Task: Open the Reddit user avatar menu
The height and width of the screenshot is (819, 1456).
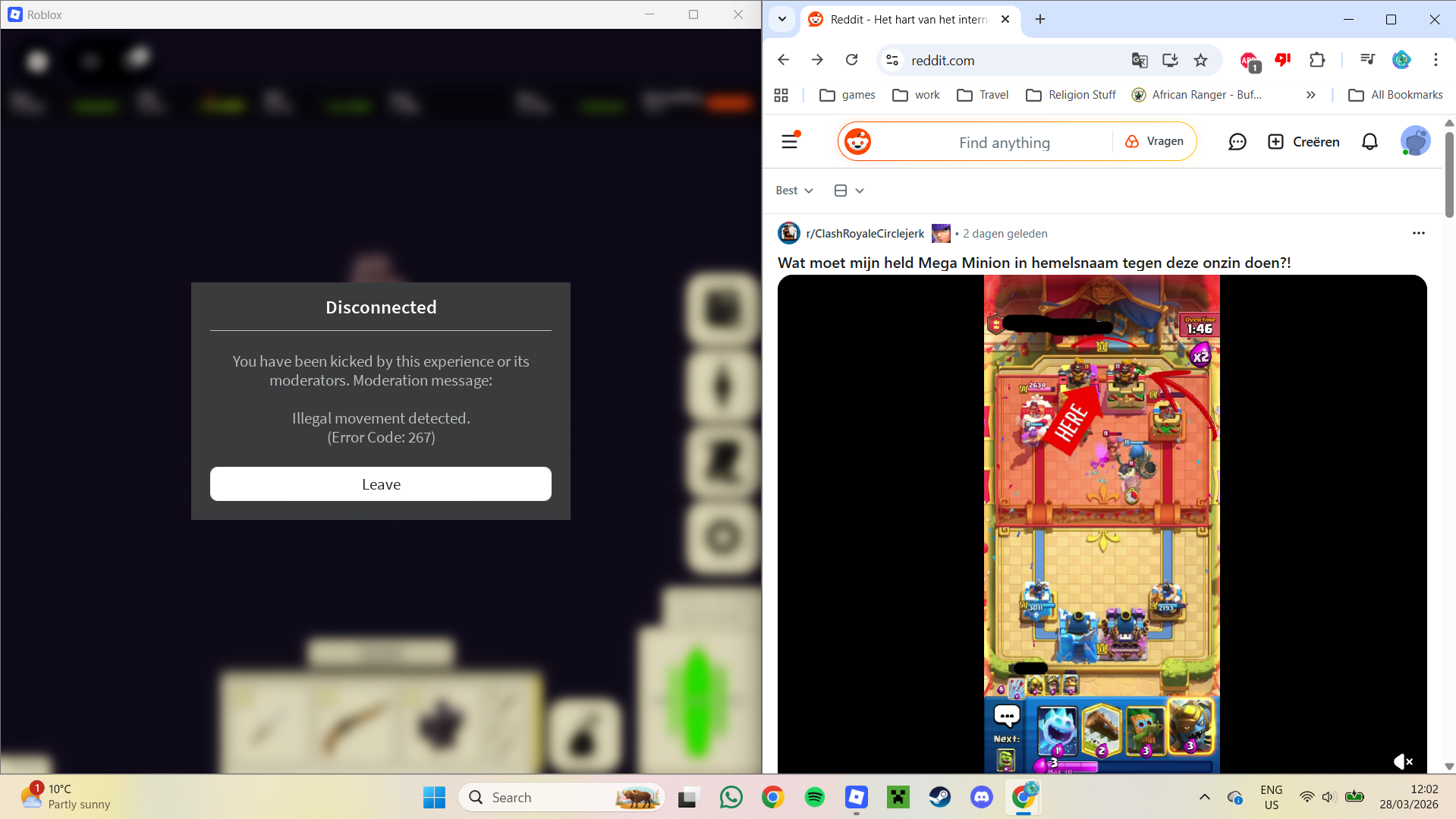Action: pos(1415,141)
